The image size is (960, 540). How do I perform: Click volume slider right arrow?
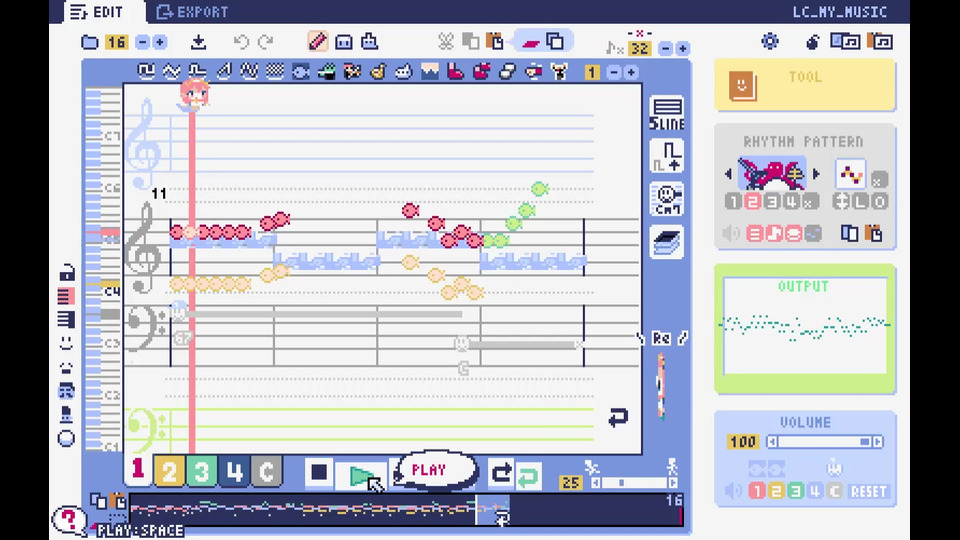879,442
